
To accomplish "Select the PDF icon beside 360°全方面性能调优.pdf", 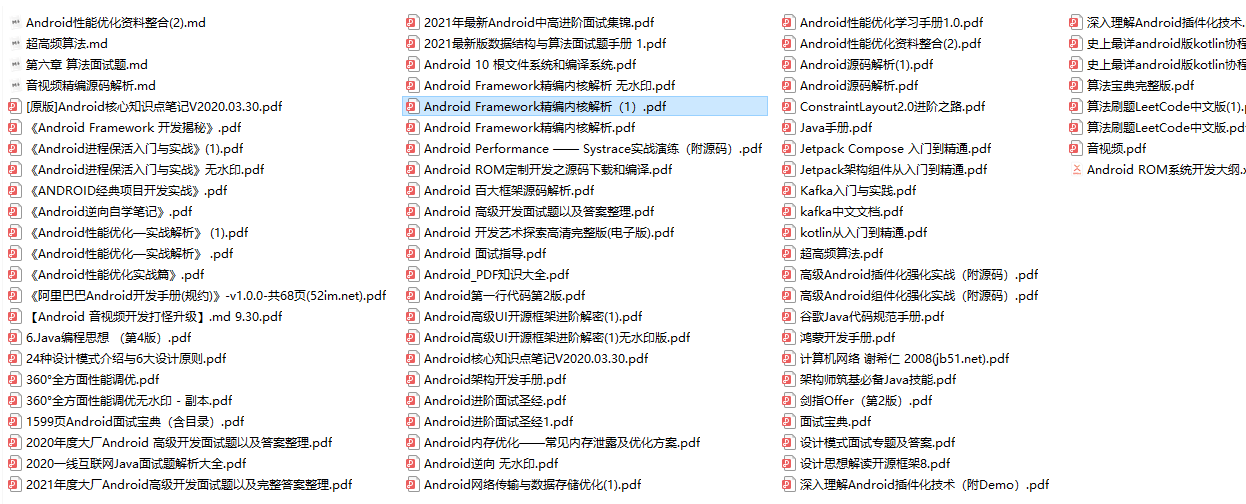I will (x=15, y=380).
